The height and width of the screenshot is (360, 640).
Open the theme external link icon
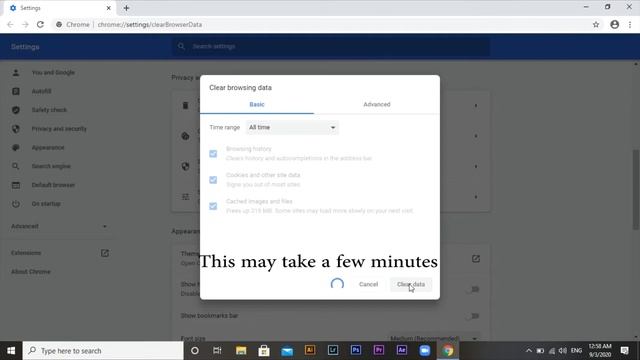pos(476,259)
